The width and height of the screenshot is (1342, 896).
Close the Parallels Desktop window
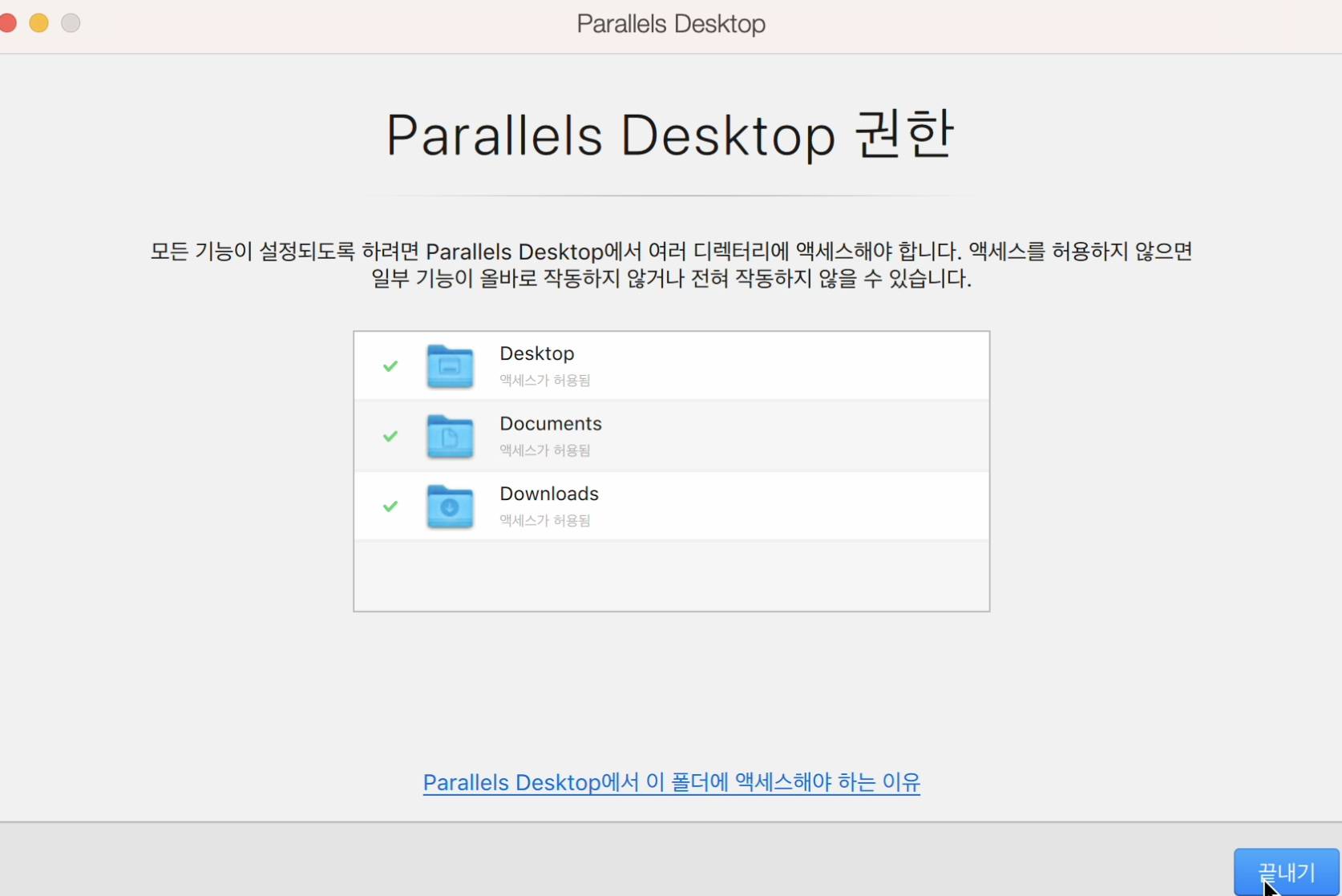point(7,22)
